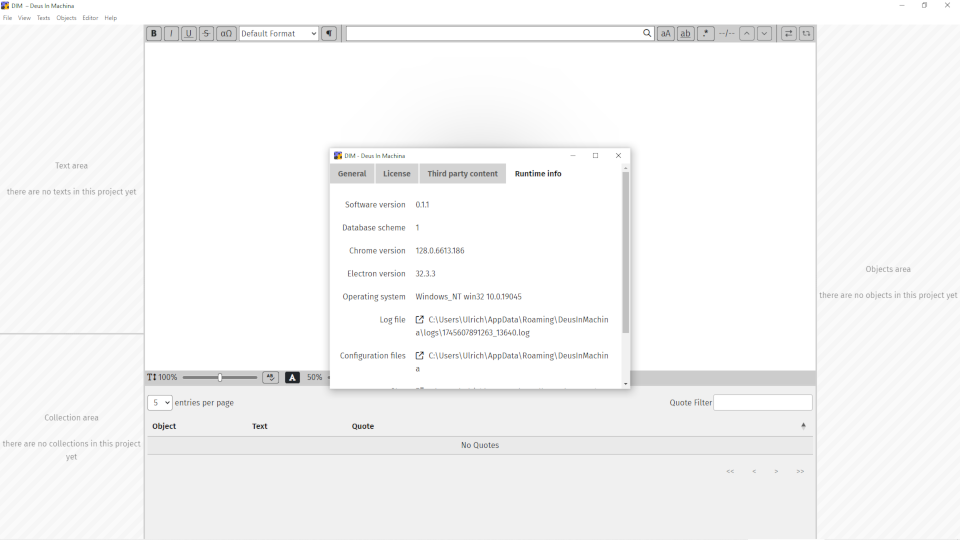Open the configuration files folder icon

coord(420,356)
